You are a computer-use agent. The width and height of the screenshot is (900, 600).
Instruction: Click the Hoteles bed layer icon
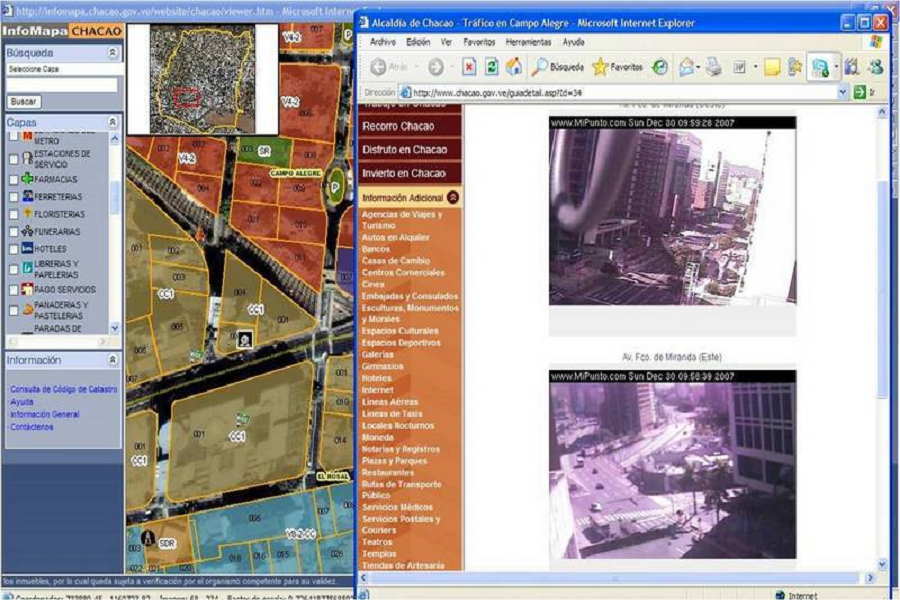point(27,248)
